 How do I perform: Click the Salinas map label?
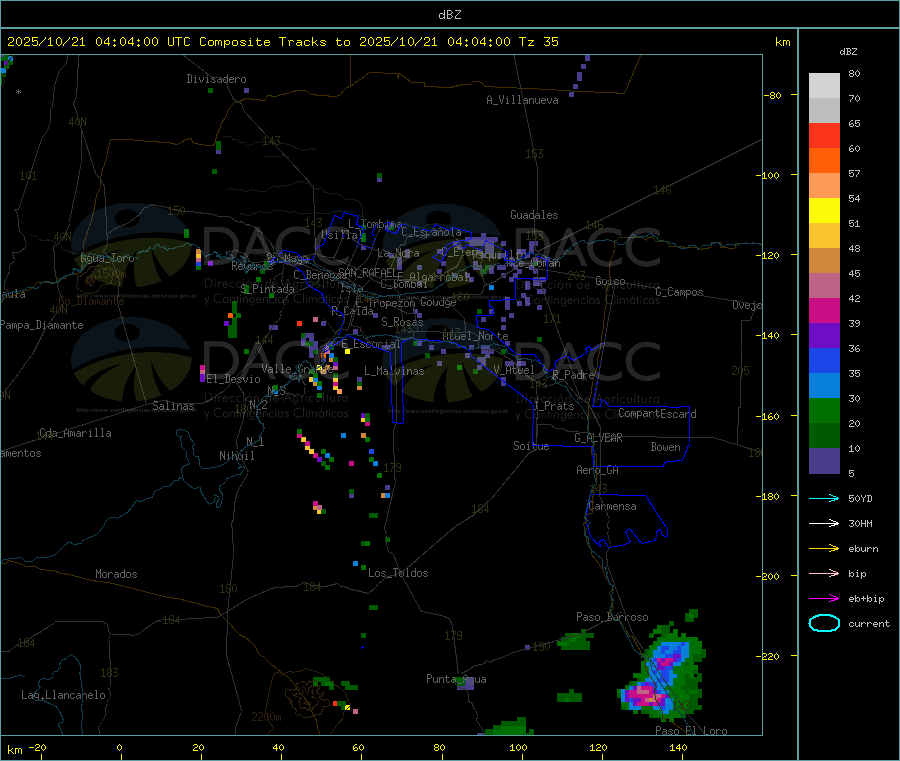tap(173, 406)
